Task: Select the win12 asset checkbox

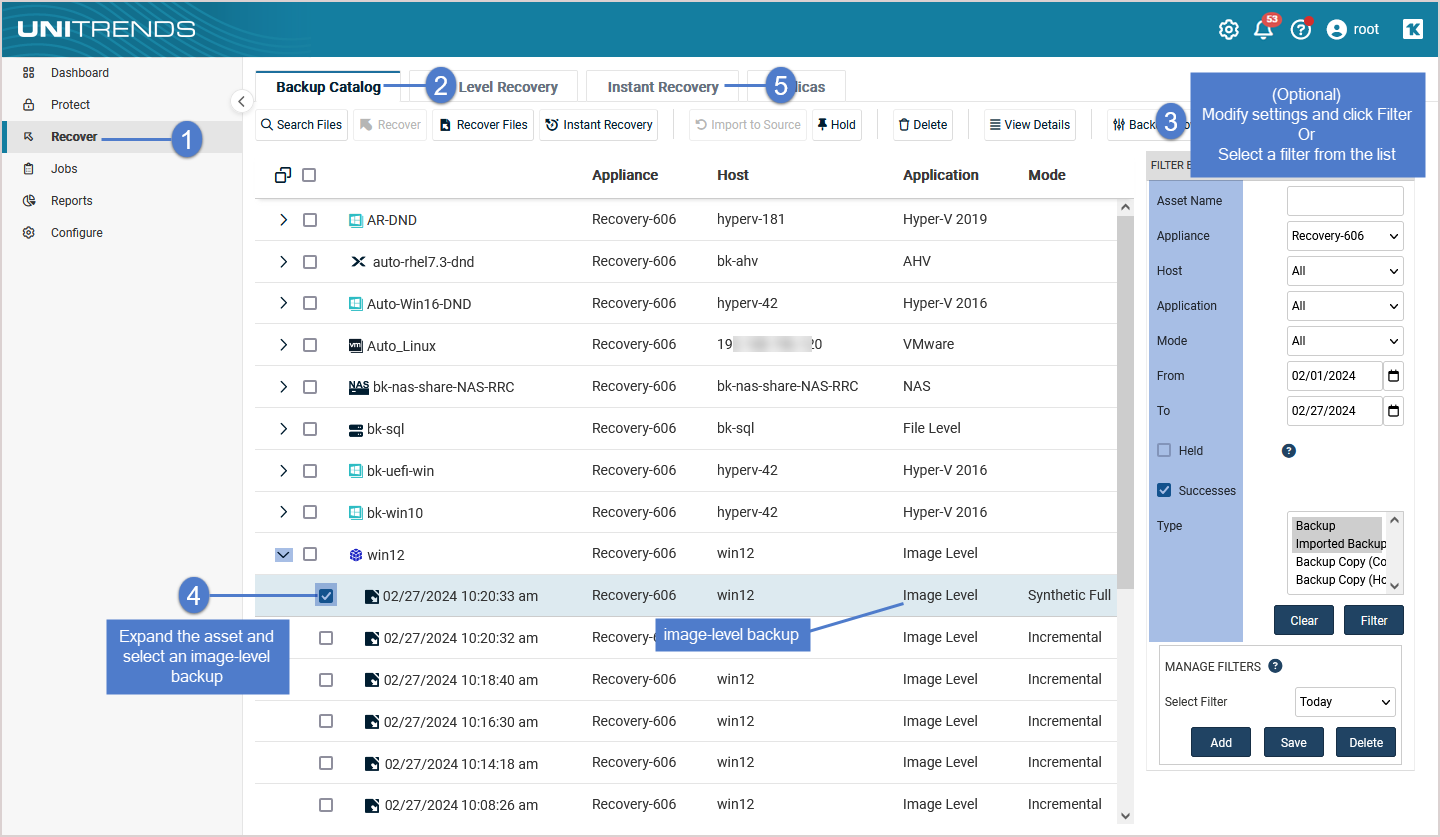Action: (310, 554)
